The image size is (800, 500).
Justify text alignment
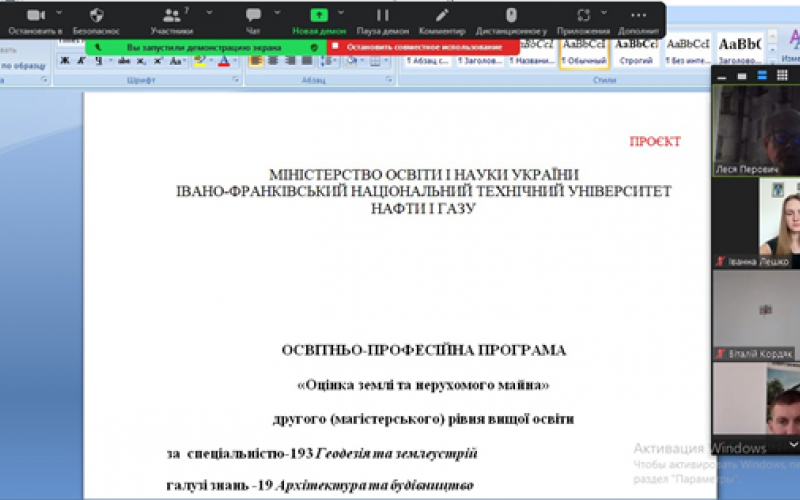[307, 61]
